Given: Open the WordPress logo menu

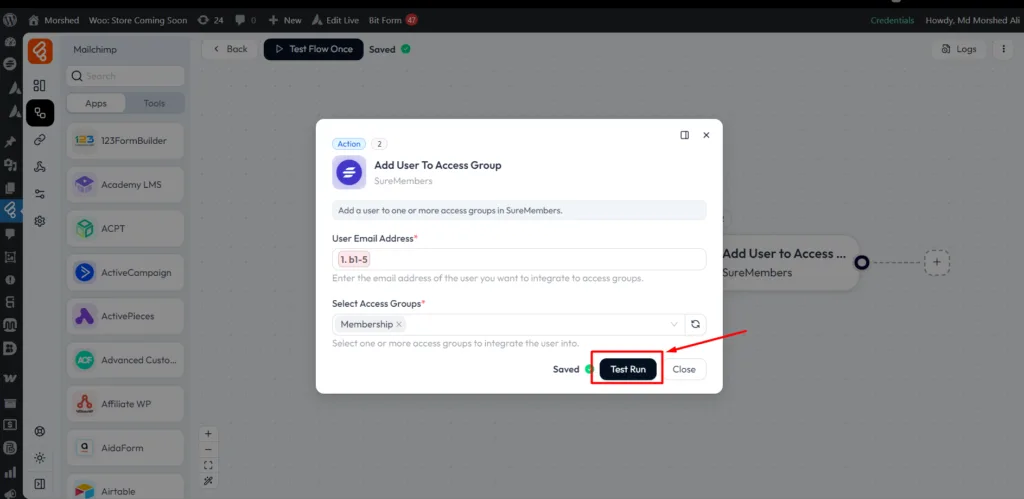Looking at the screenshot, I should 10,20.
